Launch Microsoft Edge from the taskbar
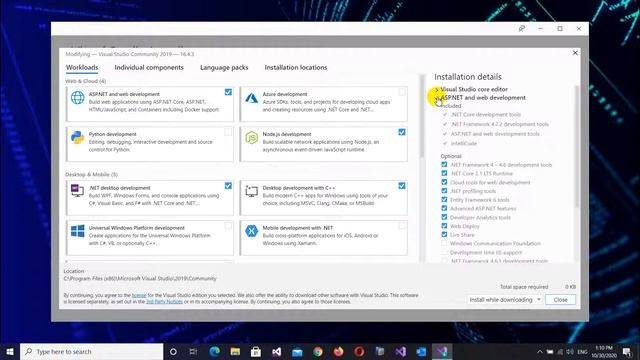Screen dimensions: 640x360 pos(214,351)
